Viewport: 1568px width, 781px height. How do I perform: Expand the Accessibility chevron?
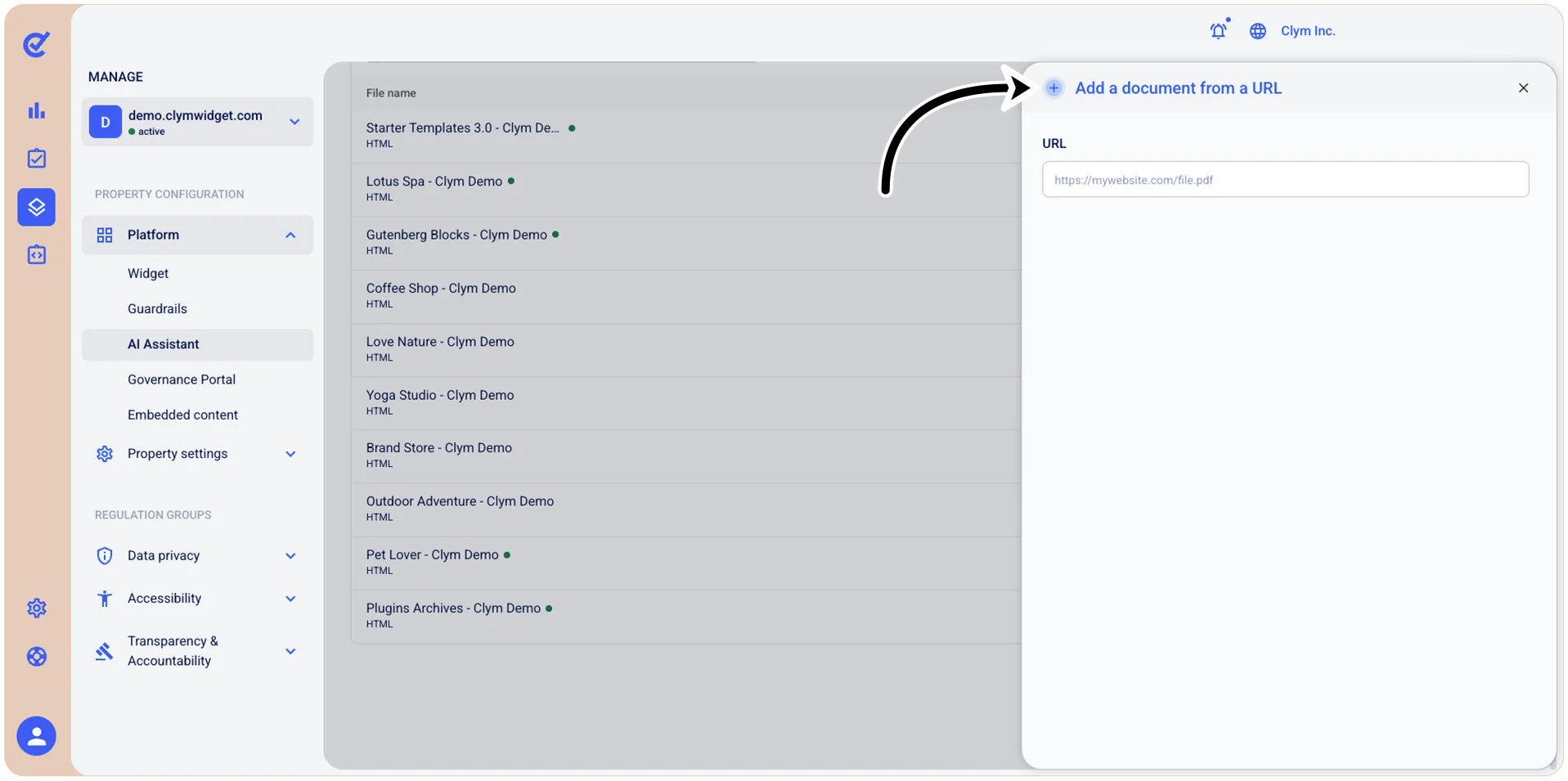point(290,599)
